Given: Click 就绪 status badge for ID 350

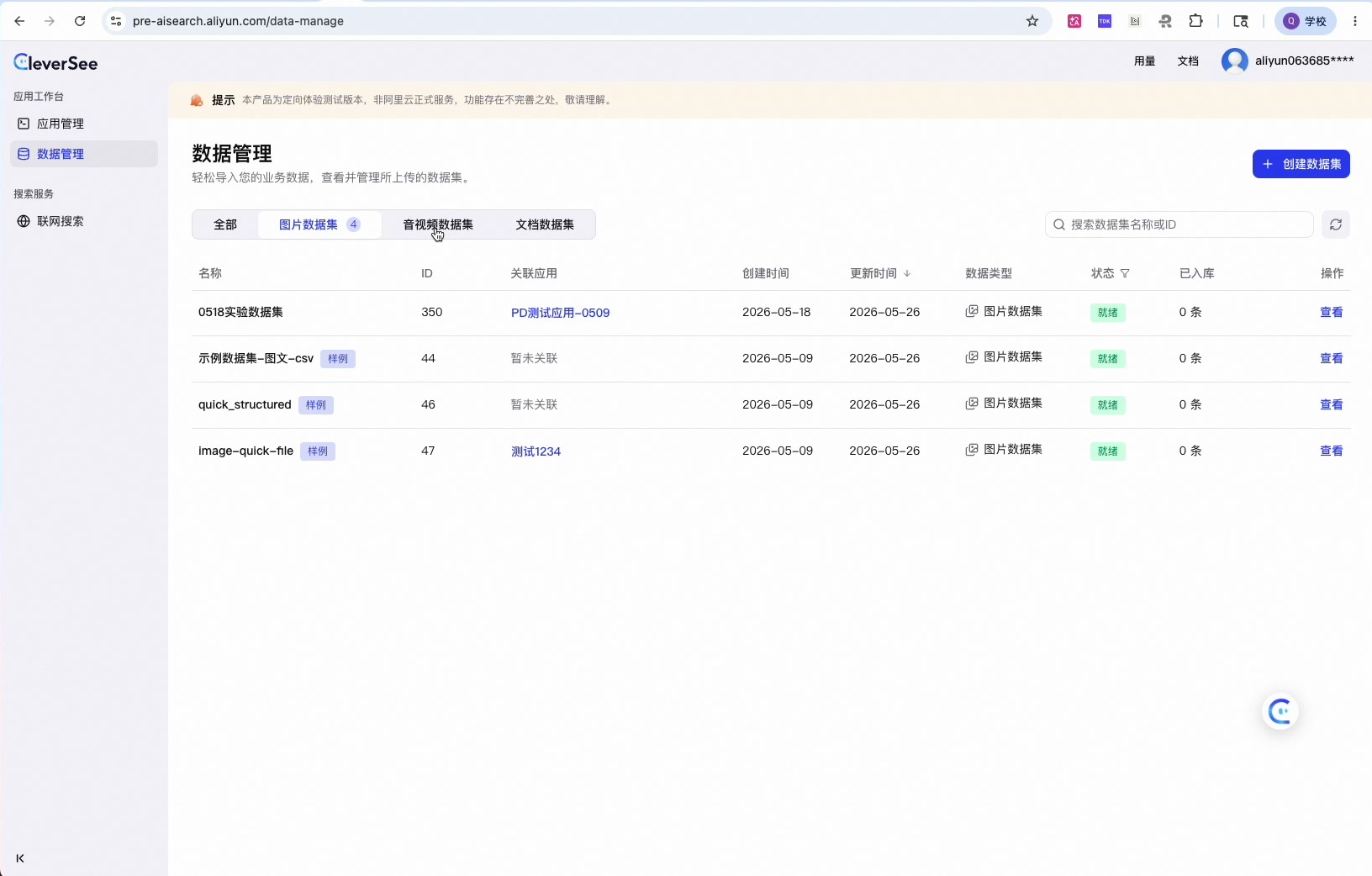Looking at the screenshot, I should 1107,313.
